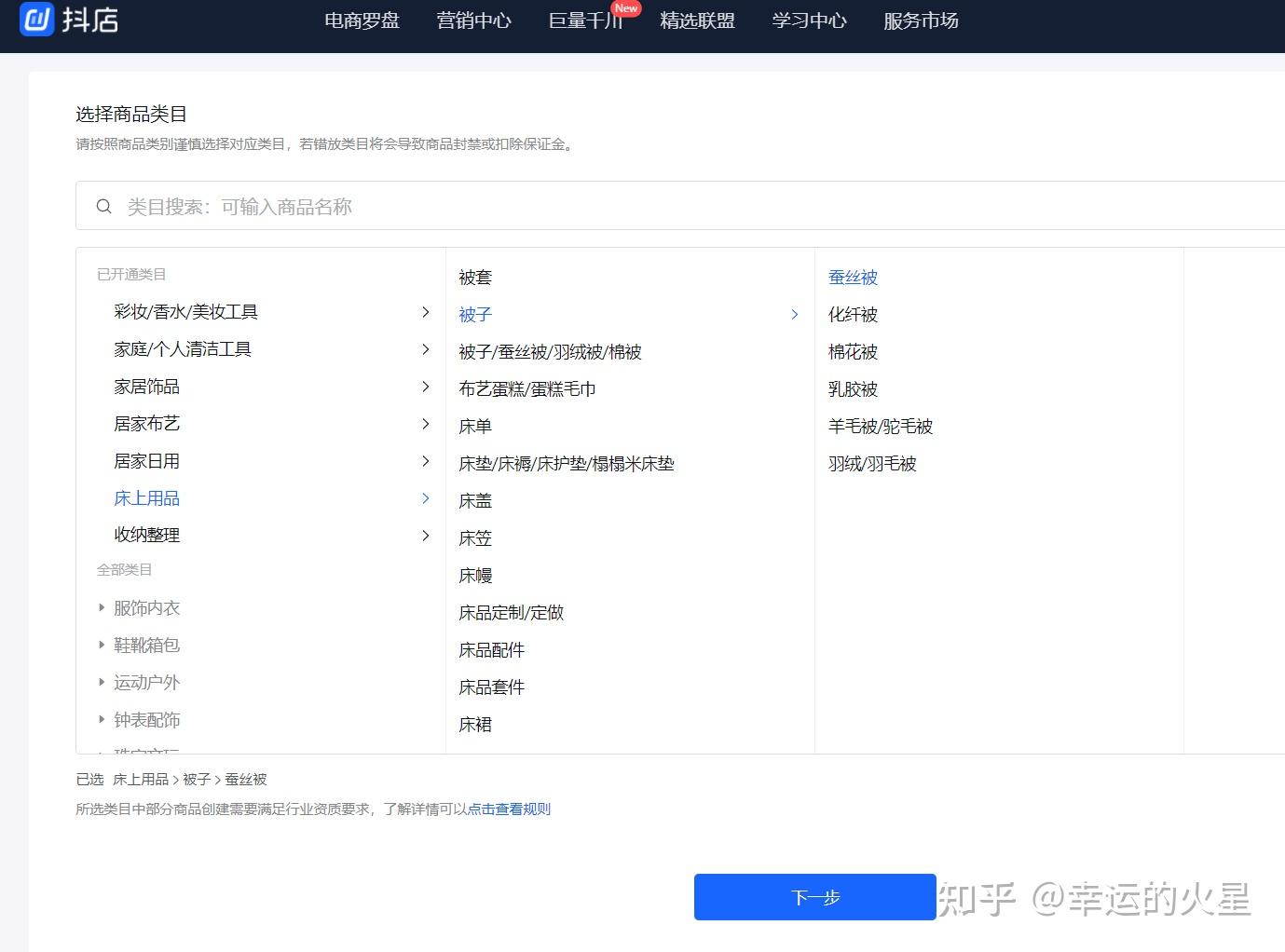Choose subcategory 床裙

(x=475, y=725)
